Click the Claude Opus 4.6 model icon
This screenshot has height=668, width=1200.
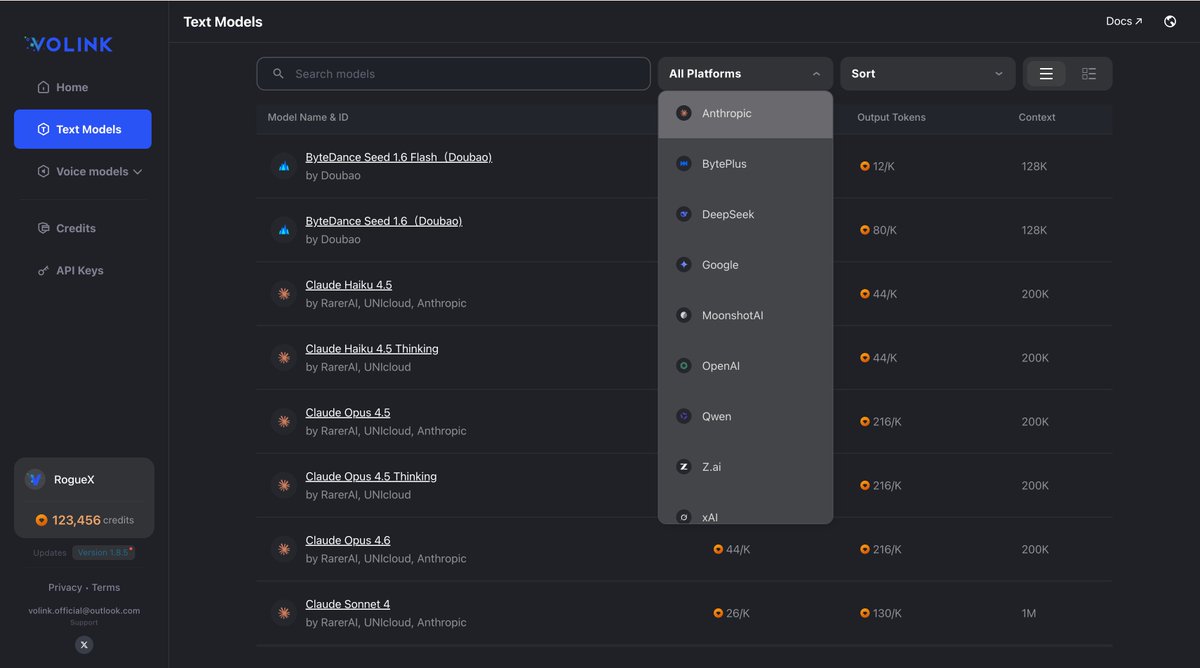(284, 549)
